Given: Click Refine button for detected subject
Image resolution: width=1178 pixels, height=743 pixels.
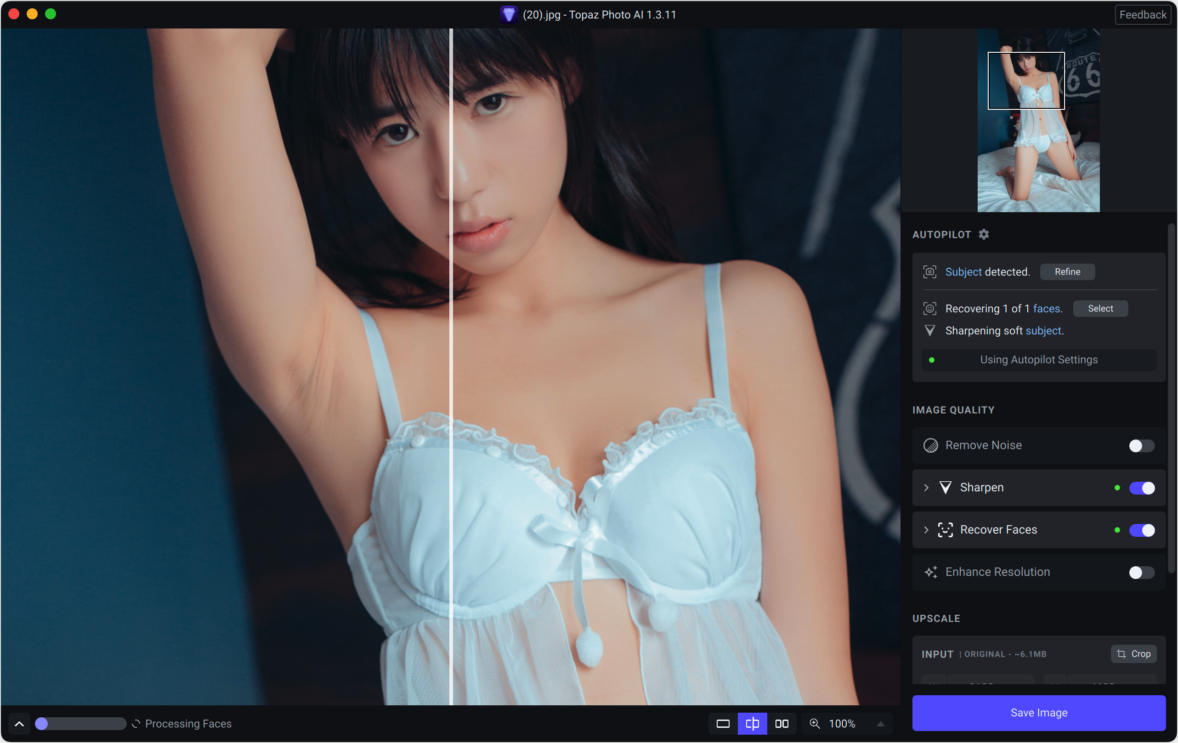Looking at the screenshot, I should (x=1067, y=272).
